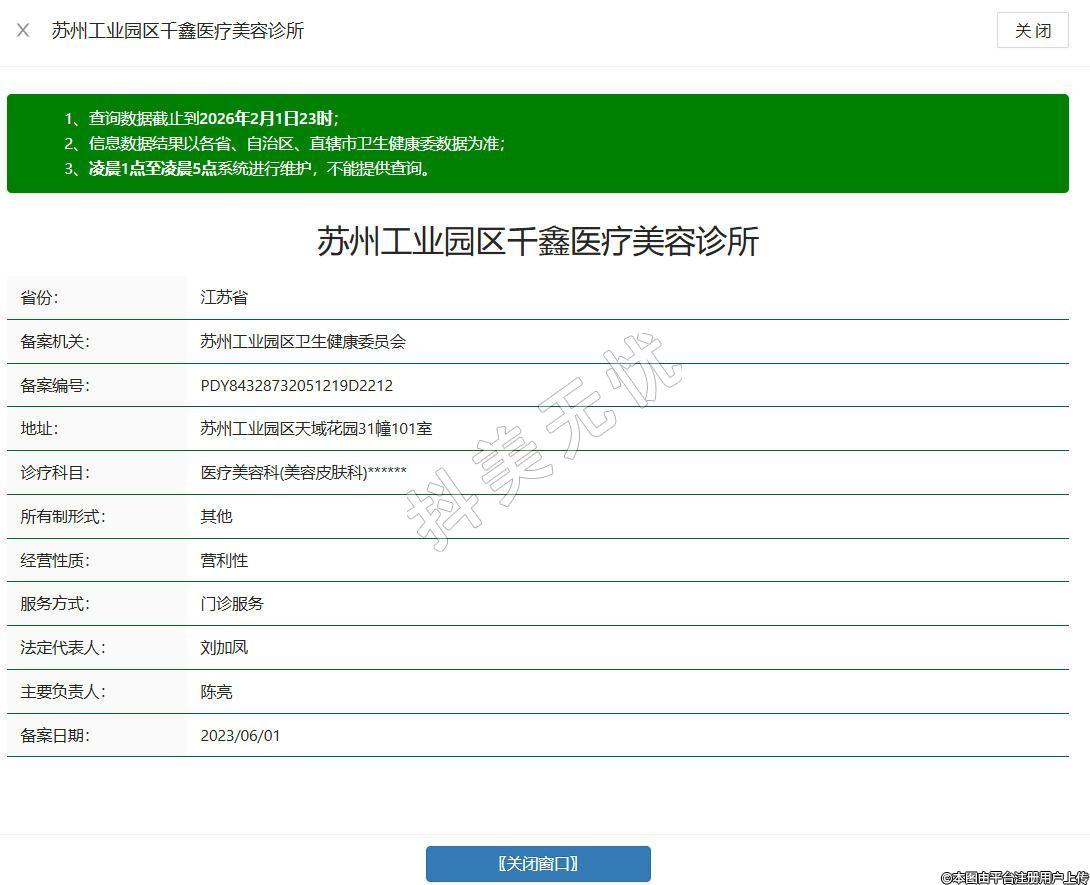Click the 备案编号 field label
This screenshot has height=885, width=1090.
pos(55,386)
